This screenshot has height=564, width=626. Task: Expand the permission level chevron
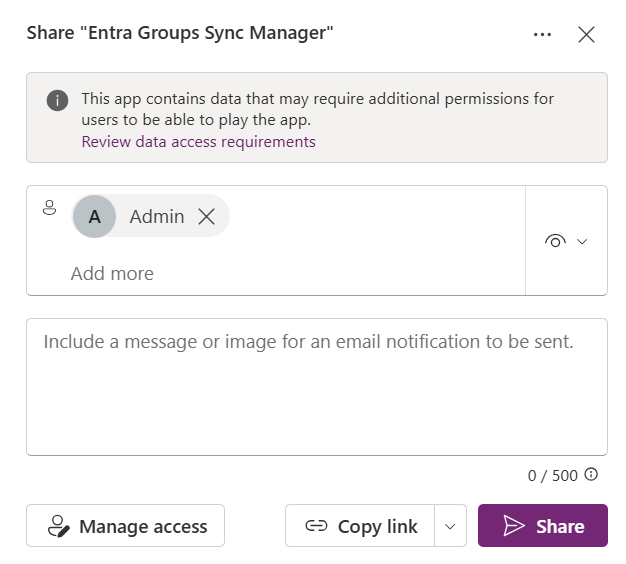coord(582,241)
